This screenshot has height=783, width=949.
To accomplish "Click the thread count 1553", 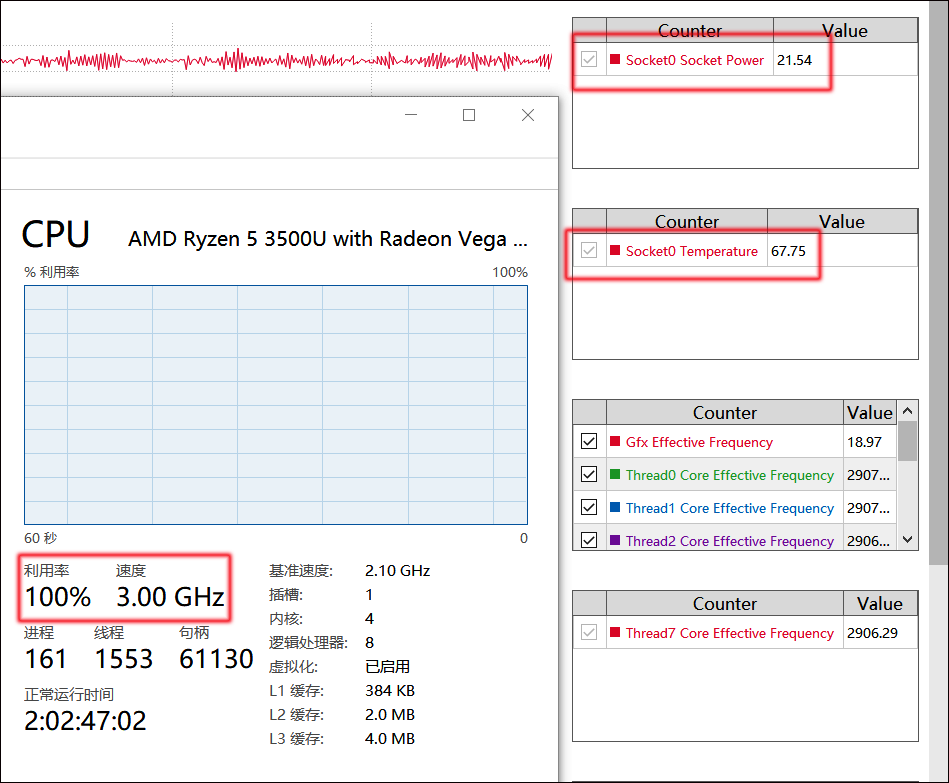I will coord(123,659).
